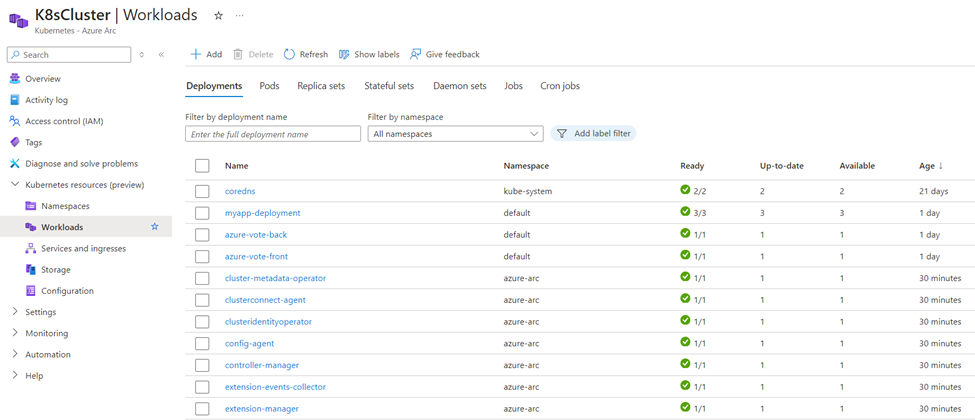975x420 pixels.
Task: Expand the Monitoring section
Action: [x=15, y=333]
